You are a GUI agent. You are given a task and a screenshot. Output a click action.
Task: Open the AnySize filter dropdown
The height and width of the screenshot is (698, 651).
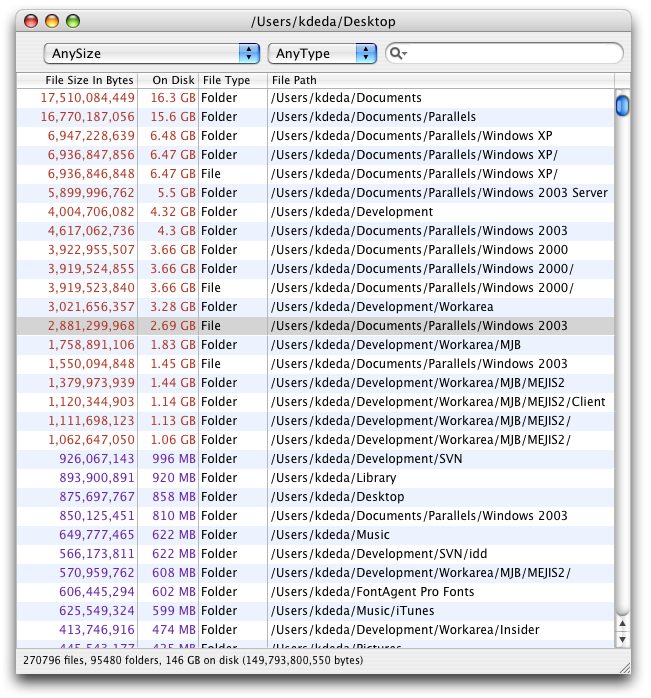151,53
